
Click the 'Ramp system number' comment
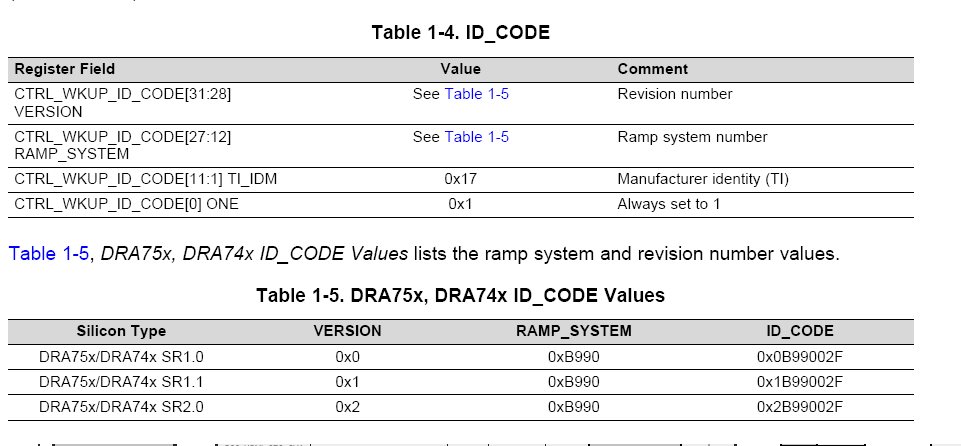693,137
